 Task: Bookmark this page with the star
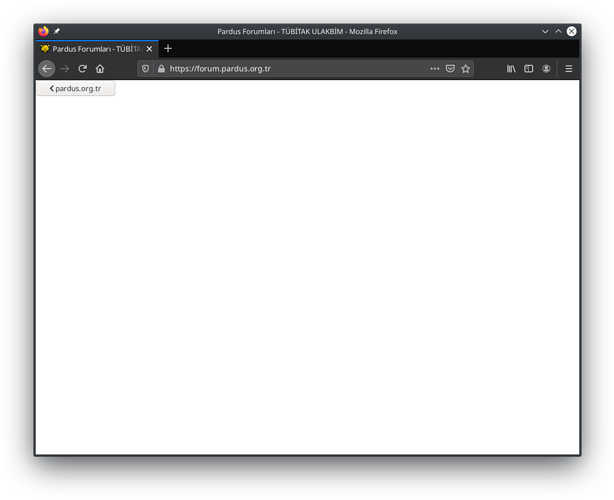(x=465, y=69)
